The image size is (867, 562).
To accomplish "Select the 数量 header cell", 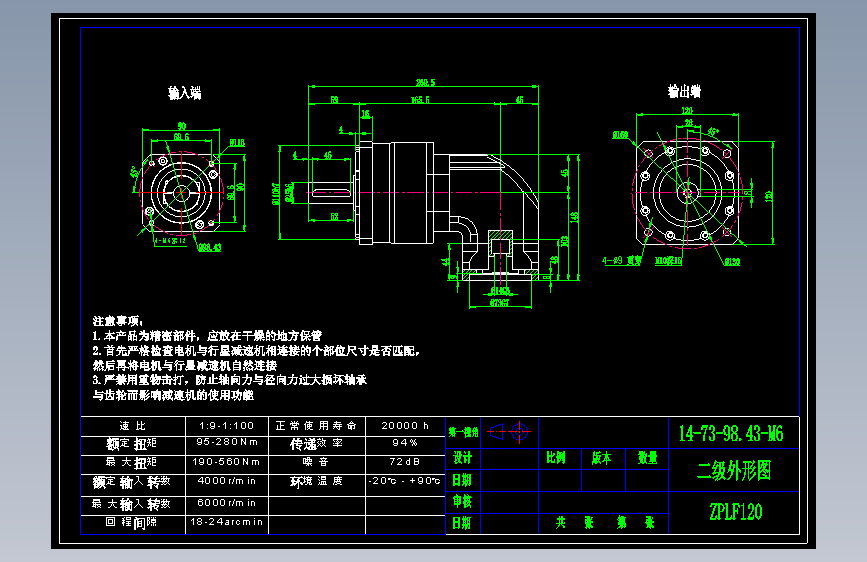I will click(647, 458).
